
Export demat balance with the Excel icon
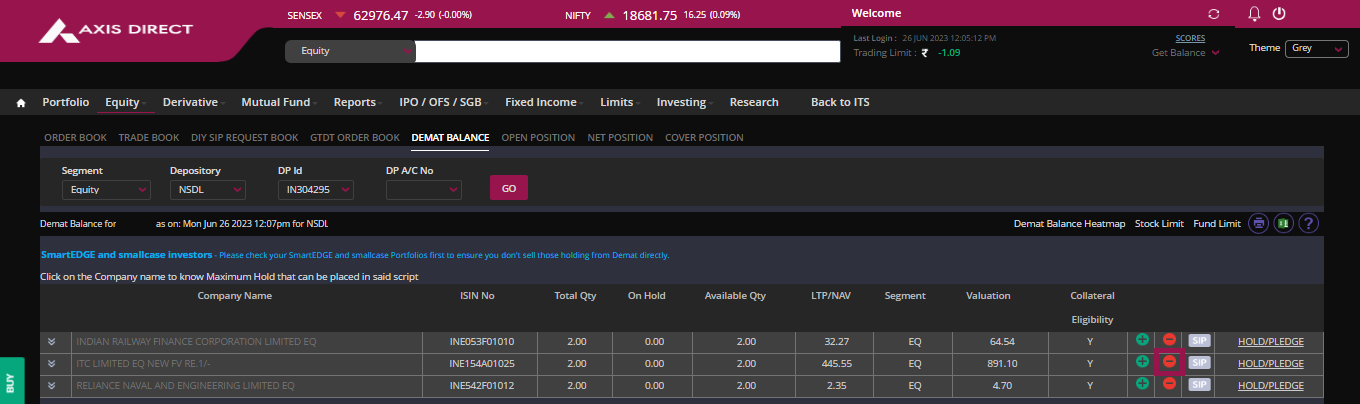1283,223
